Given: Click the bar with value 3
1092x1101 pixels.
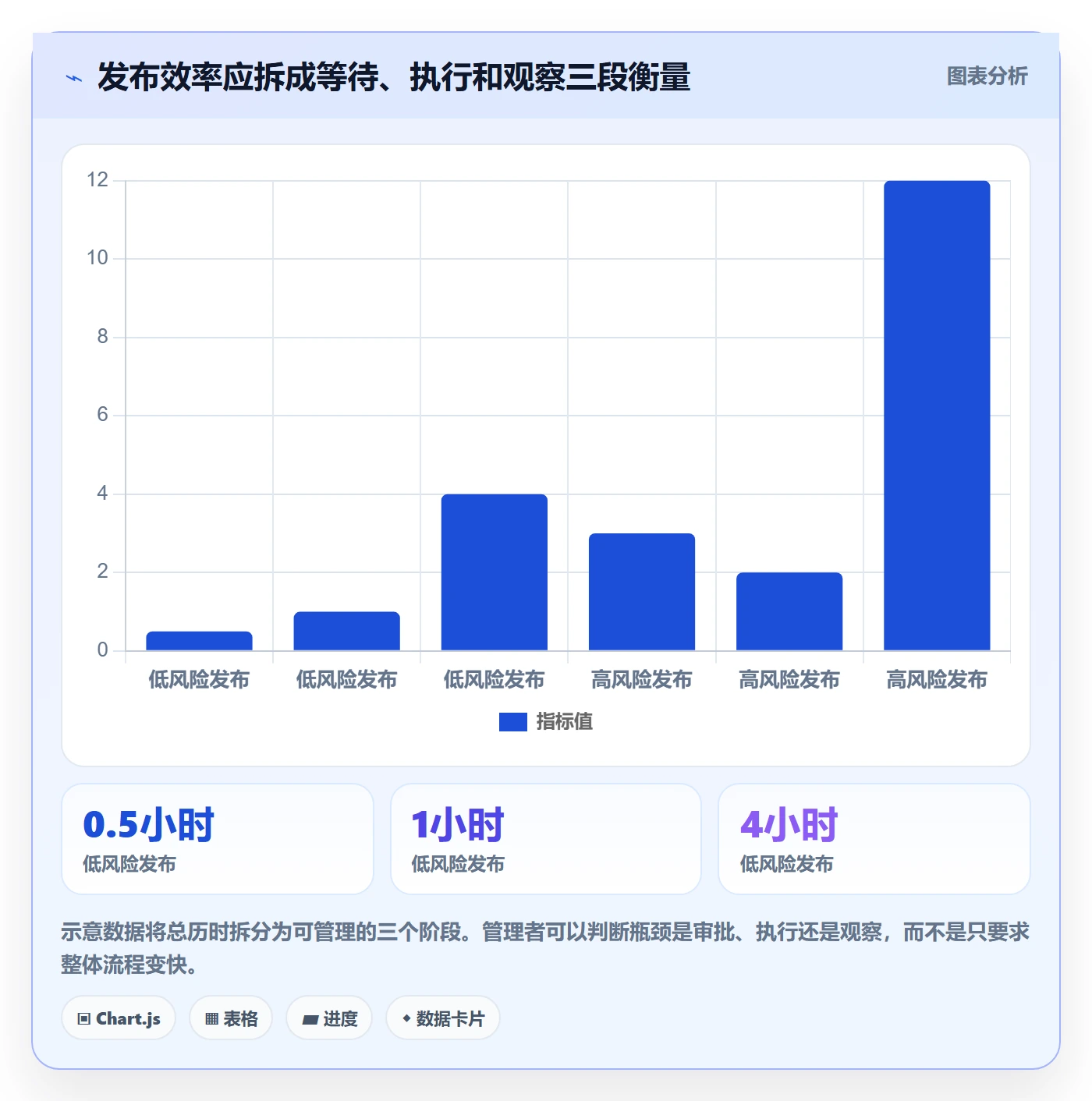Looking at the screenshot, I should (642, 591).
